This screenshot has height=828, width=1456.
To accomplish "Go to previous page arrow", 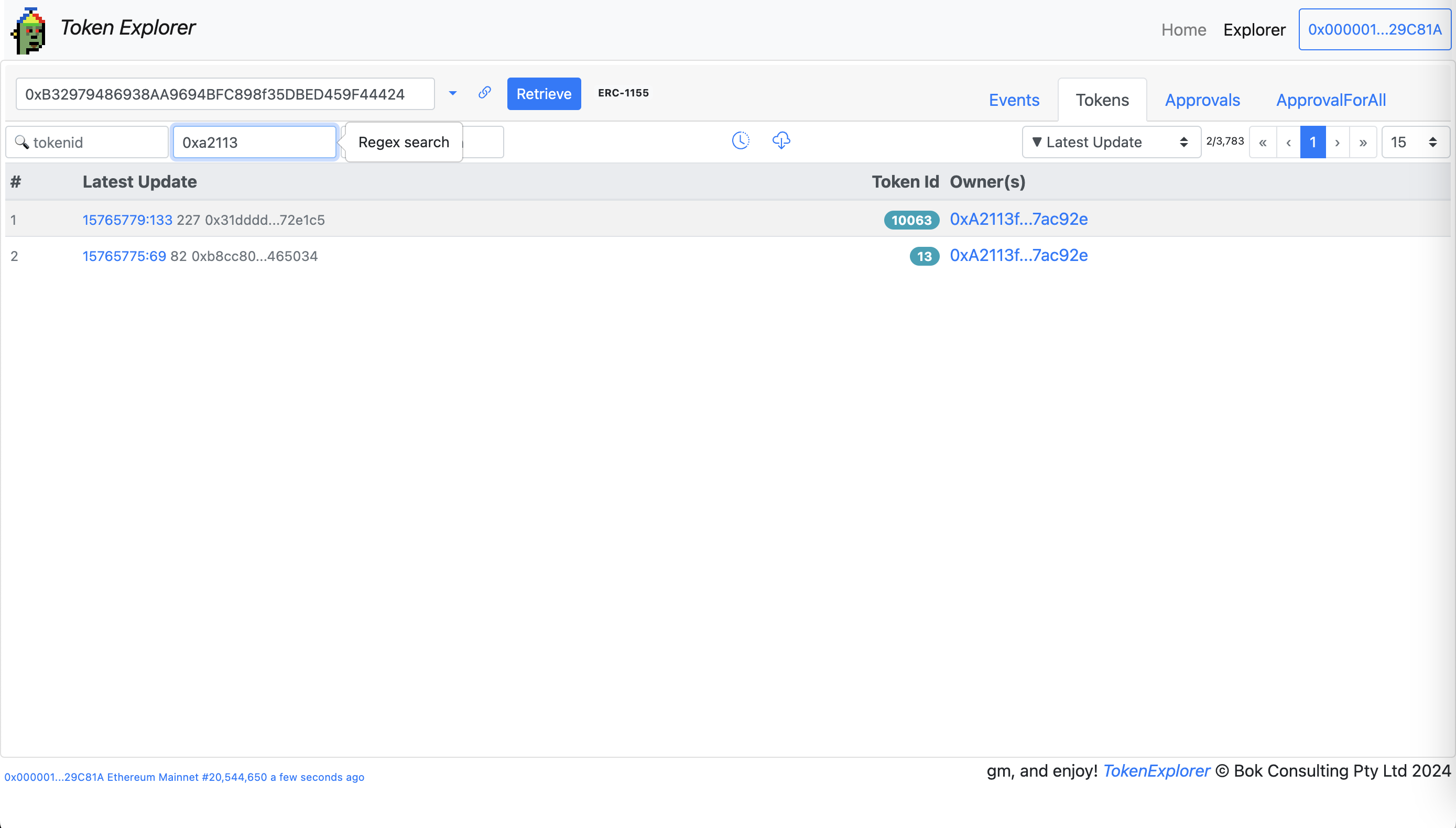I will (1288, 142).
